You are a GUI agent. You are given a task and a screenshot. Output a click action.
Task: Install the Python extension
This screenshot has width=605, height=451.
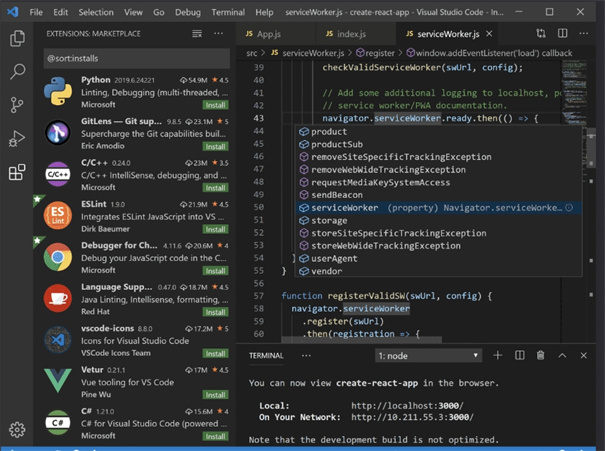coord(215,105)
